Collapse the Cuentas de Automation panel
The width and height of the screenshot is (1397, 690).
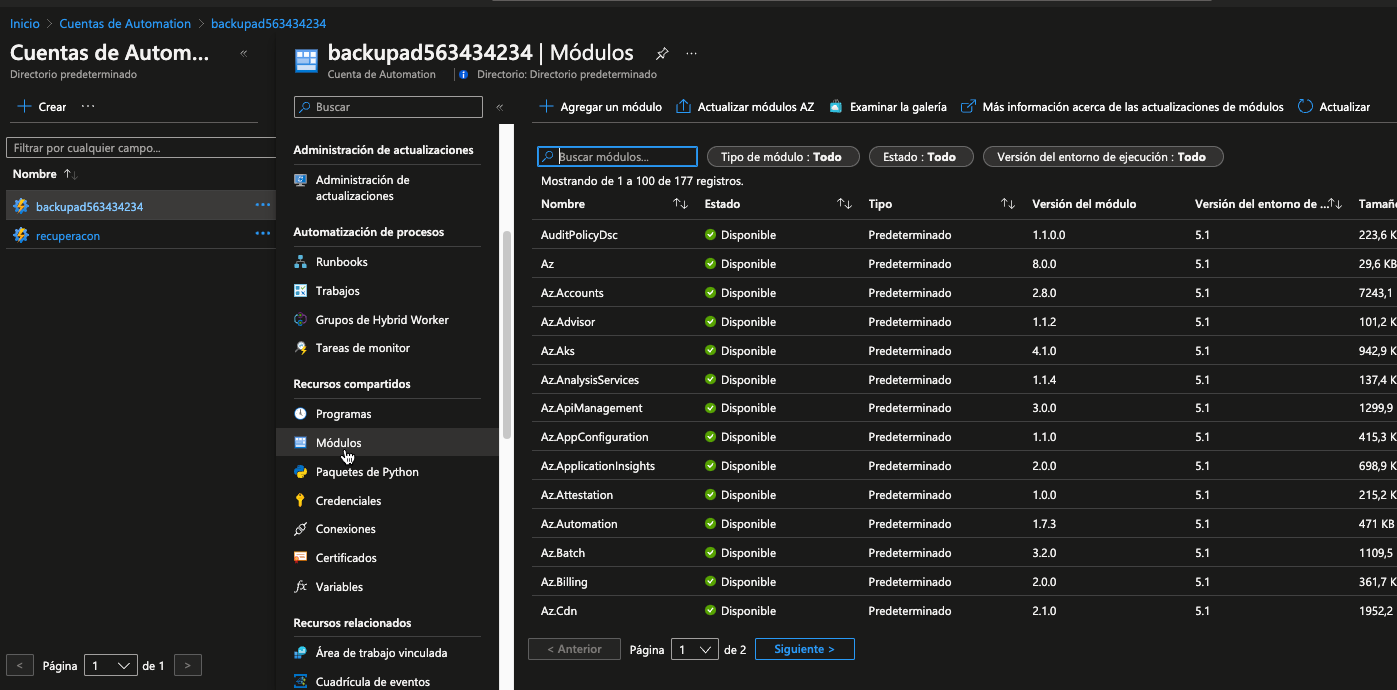click(x=244, y=54)
